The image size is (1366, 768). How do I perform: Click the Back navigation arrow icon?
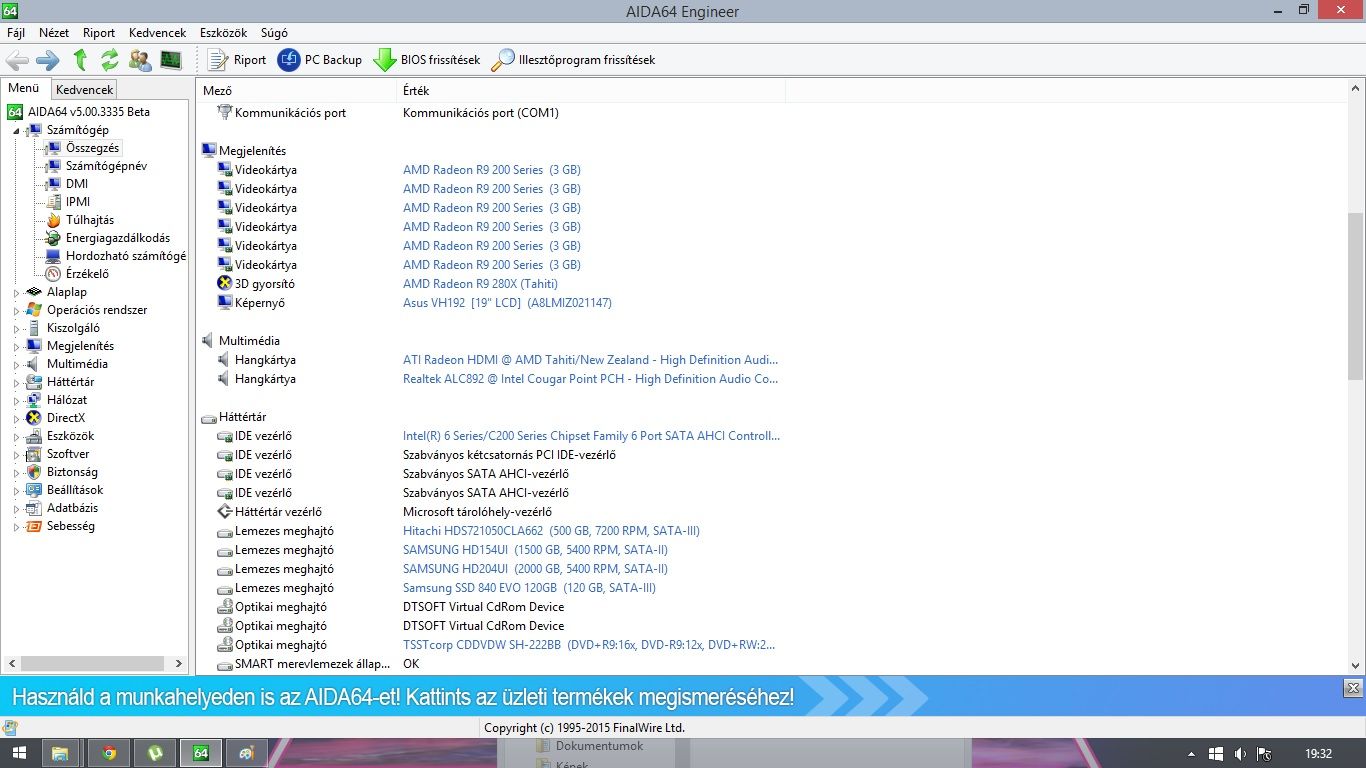17,60
